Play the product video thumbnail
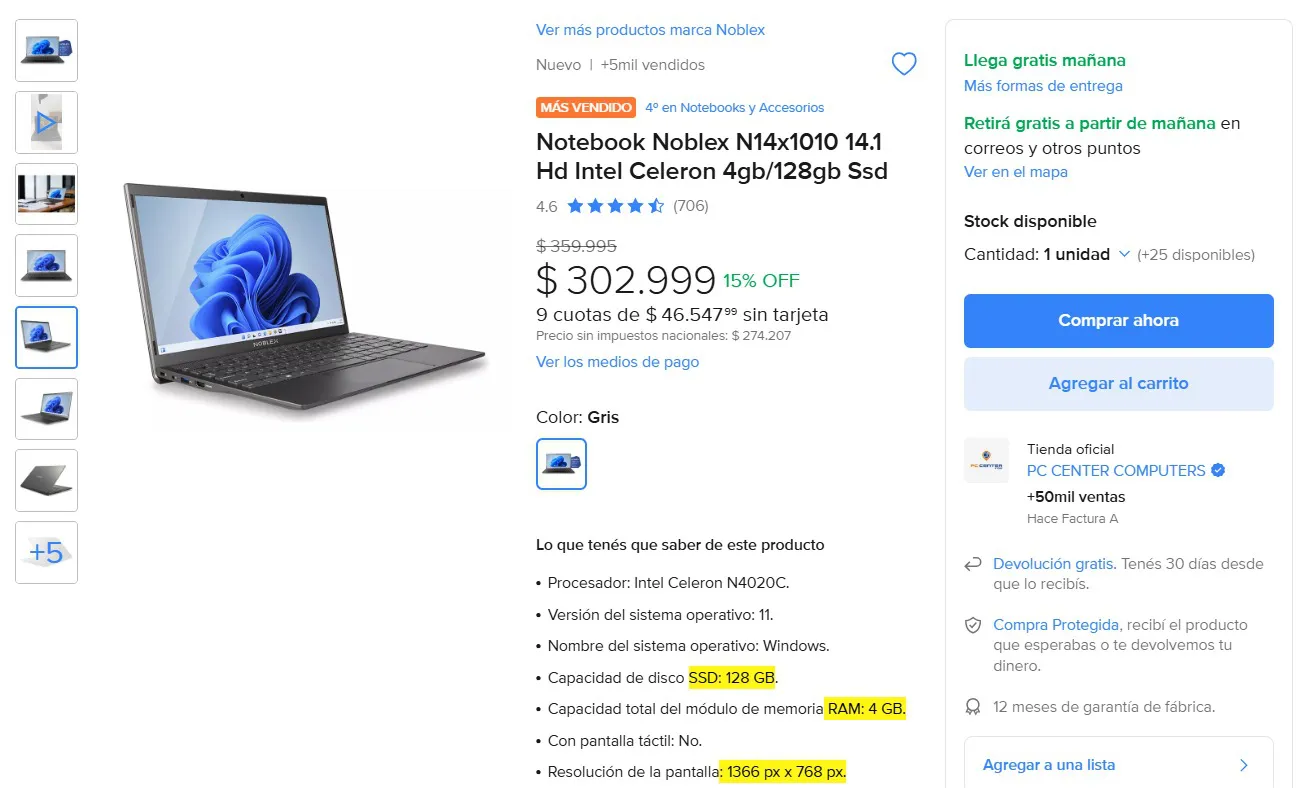The image size is (1315, 788). coord(46,122)
